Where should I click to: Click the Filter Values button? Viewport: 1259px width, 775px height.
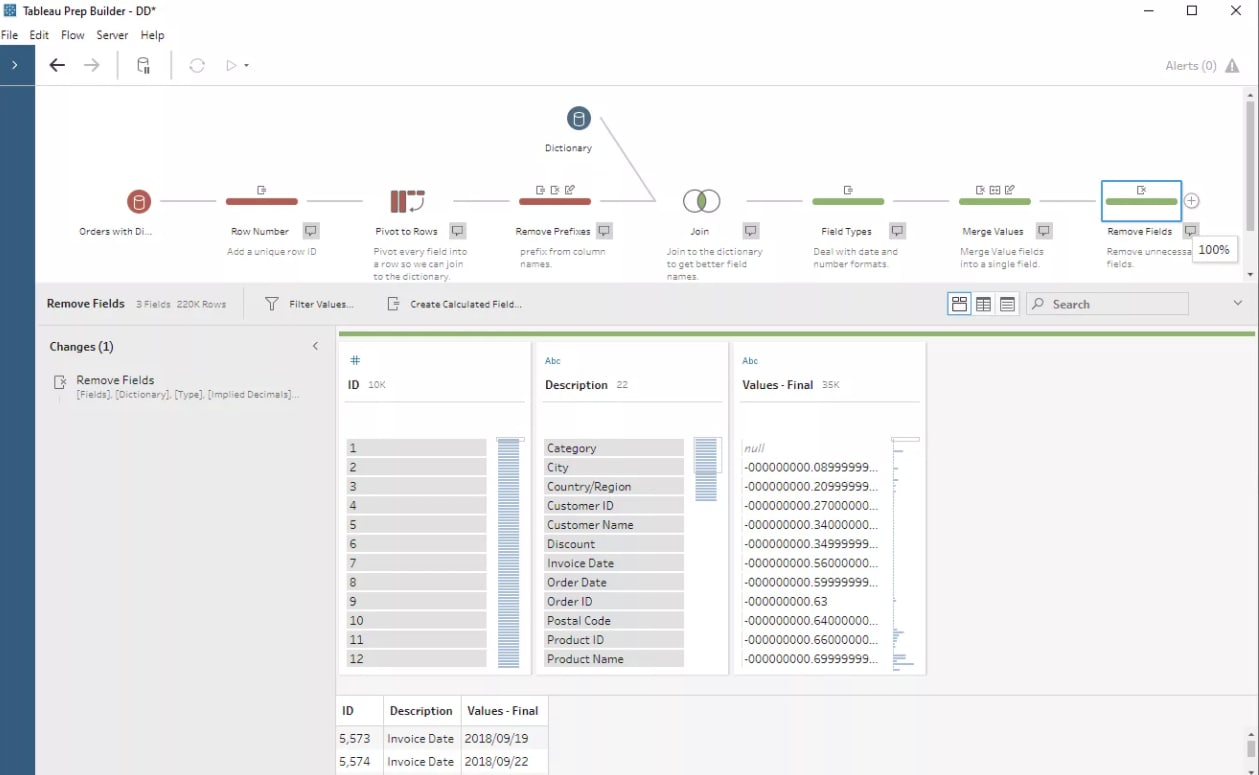(x=309, y=304)
